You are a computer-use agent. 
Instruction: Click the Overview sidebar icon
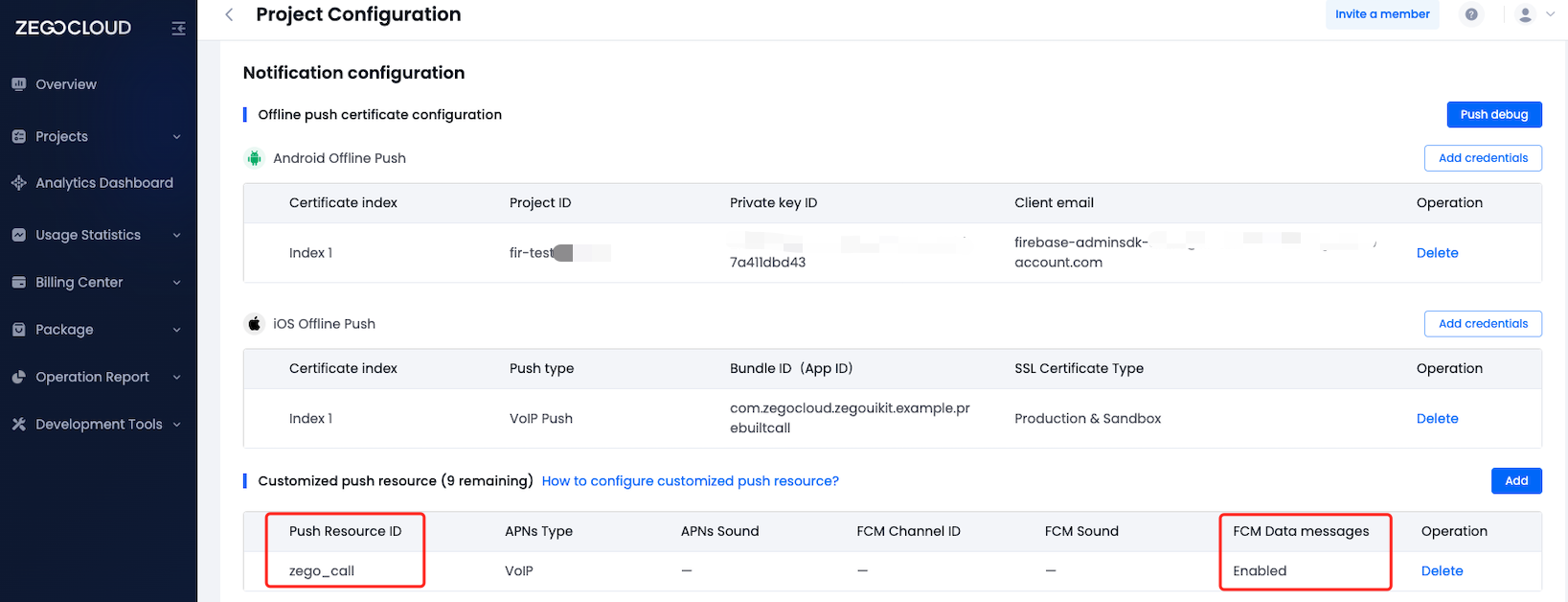pos(19,84)
